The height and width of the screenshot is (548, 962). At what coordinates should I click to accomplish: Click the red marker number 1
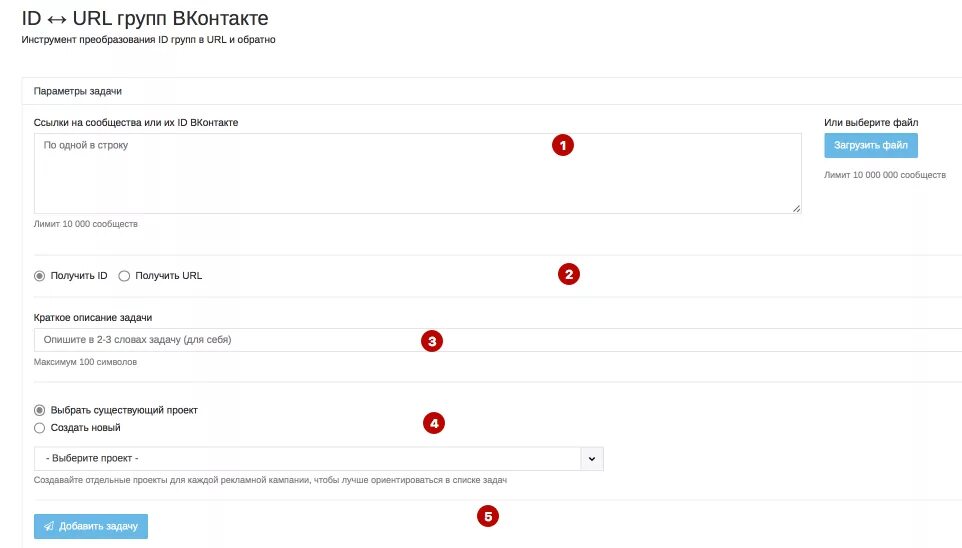tap(563, 145)
